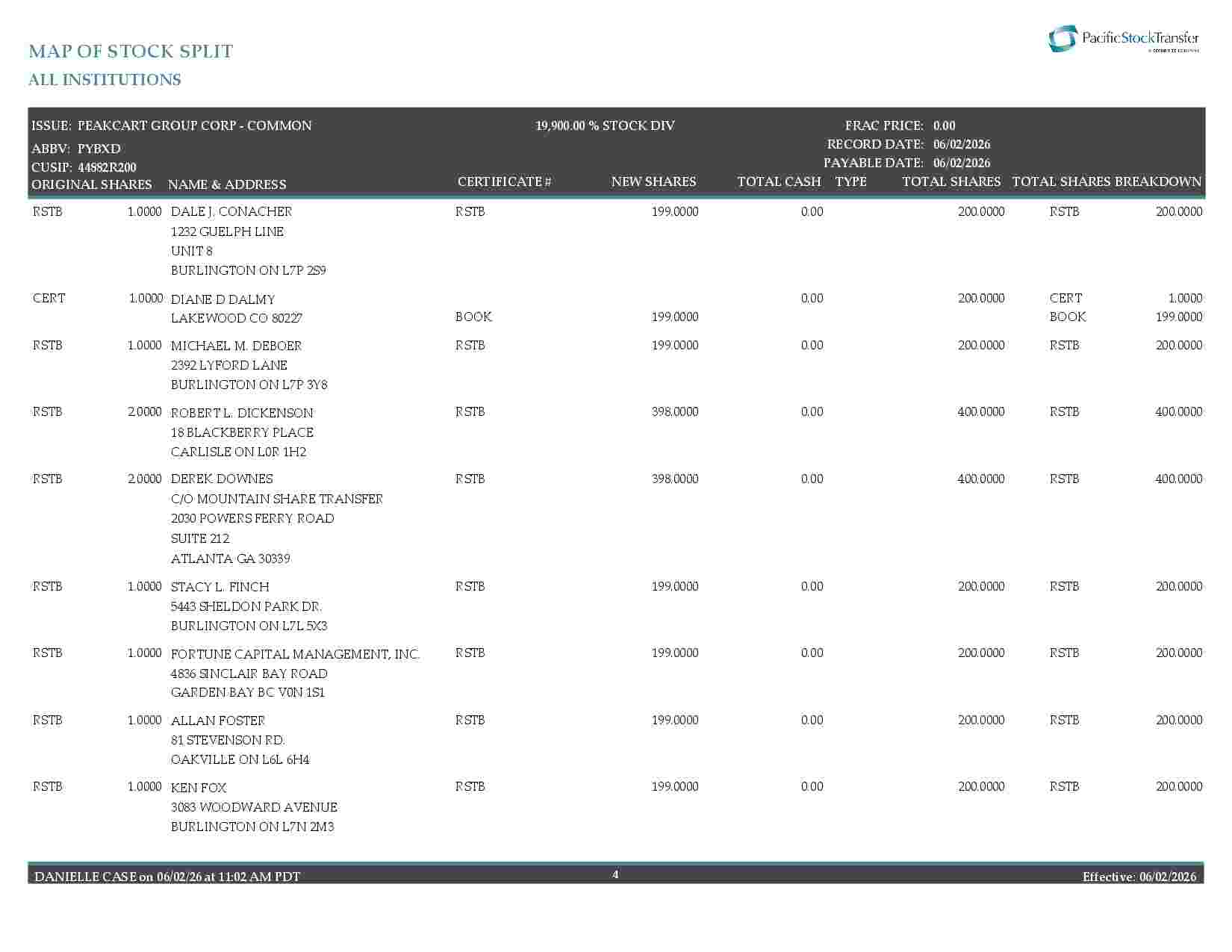The height and width of the screenshot is (952, 1232).
Task: Click the address '2392 LYFORD LANE'
Action: click(x=229, y=365)
